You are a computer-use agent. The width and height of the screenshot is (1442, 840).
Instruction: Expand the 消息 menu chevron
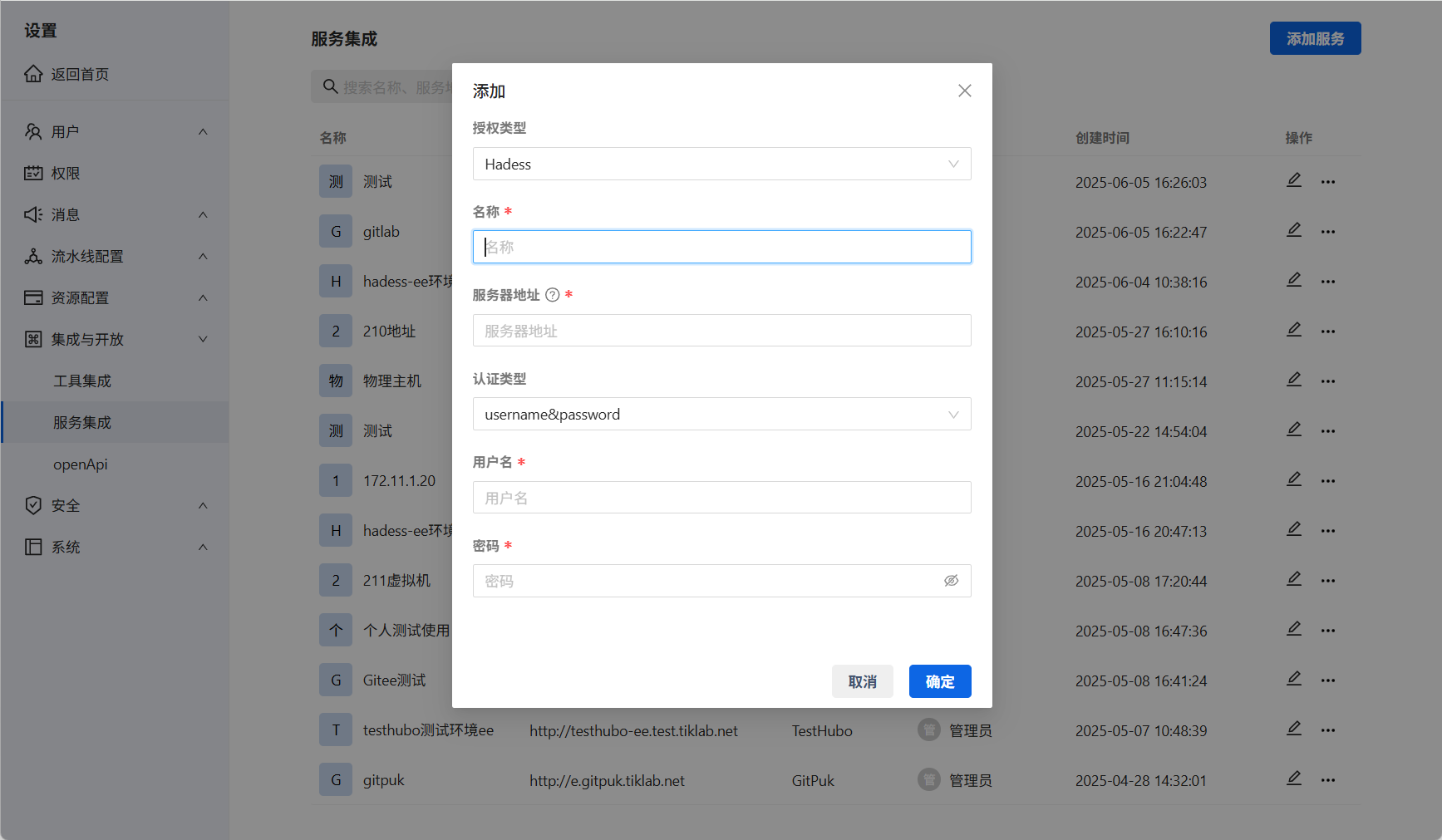pyautogui.click(x=203, y=214)
